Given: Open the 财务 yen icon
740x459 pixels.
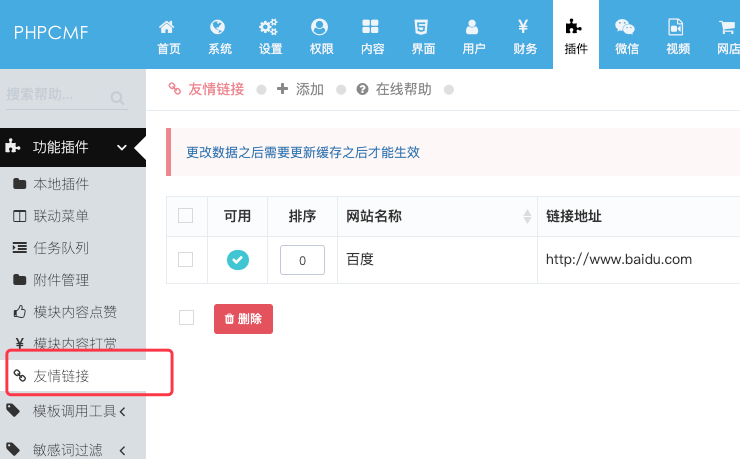Looking at the screenshot, I should coord(523,26).
